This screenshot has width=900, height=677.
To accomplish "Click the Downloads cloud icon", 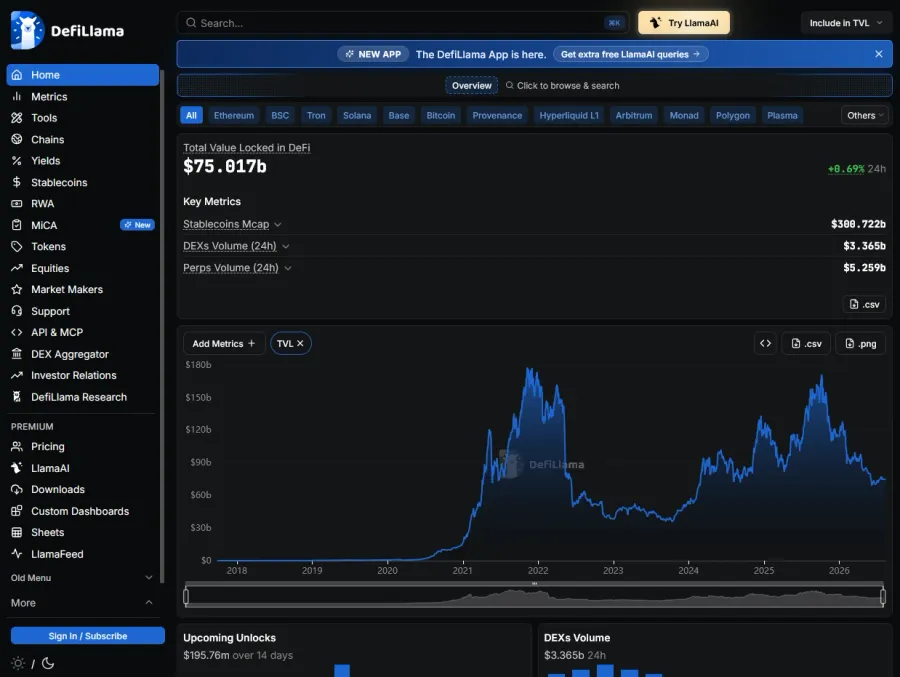I will click(17, 489).
